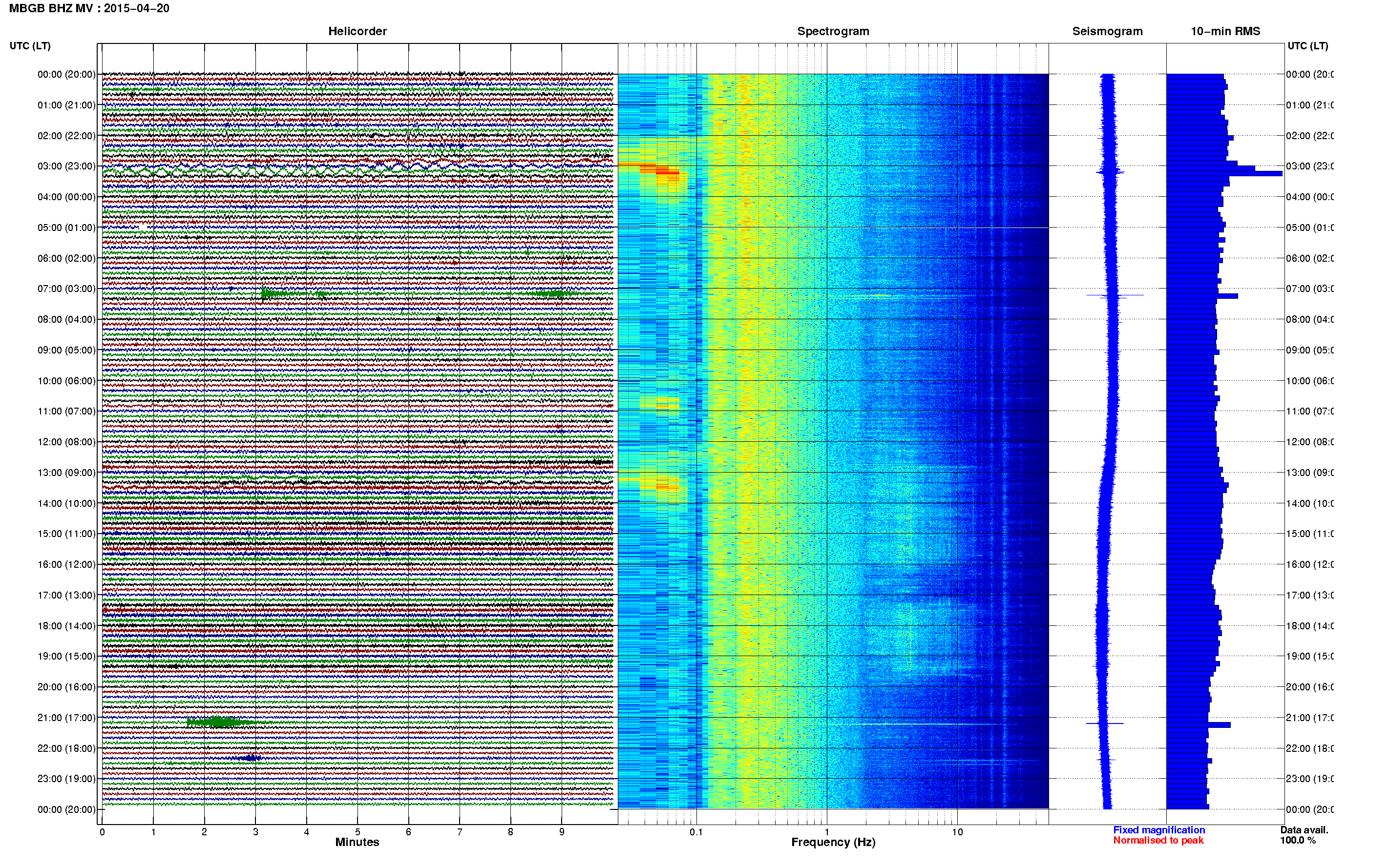The width and height of the screenshot is (1389, 868).
Task: Click RMS-side time label '07:00 (03:0'
Action: (x=1310, y=289)
